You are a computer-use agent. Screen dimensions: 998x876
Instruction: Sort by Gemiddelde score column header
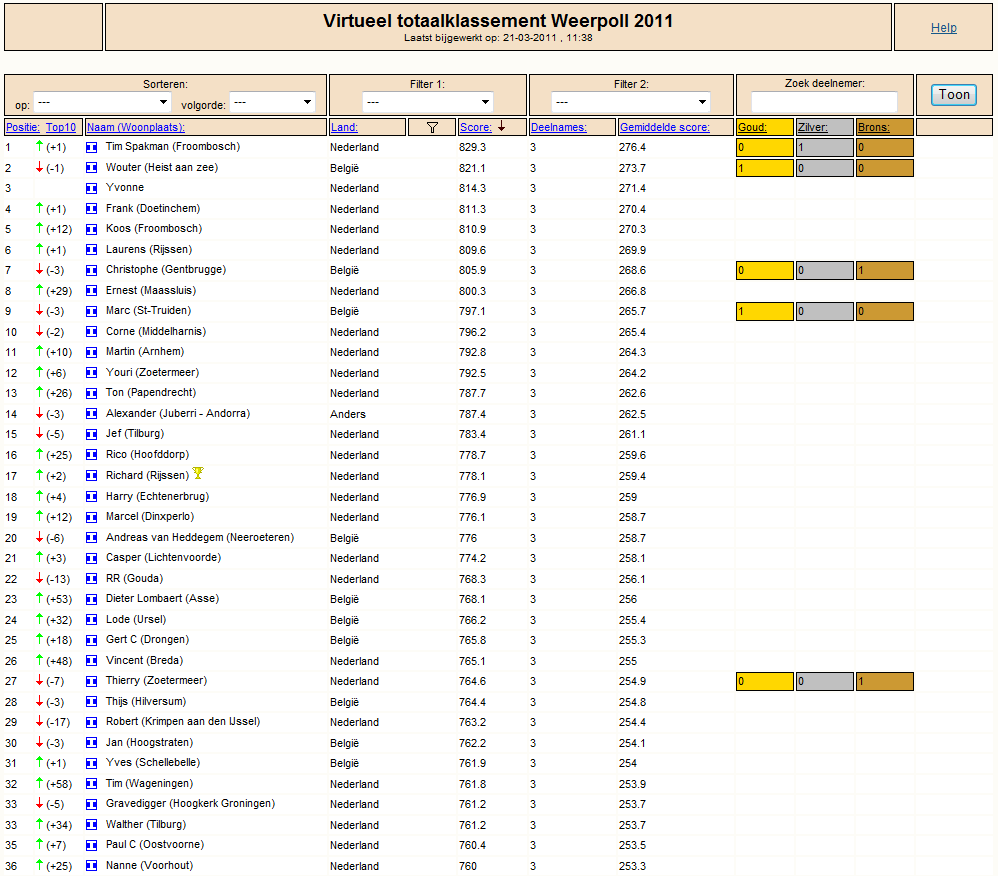664,127
